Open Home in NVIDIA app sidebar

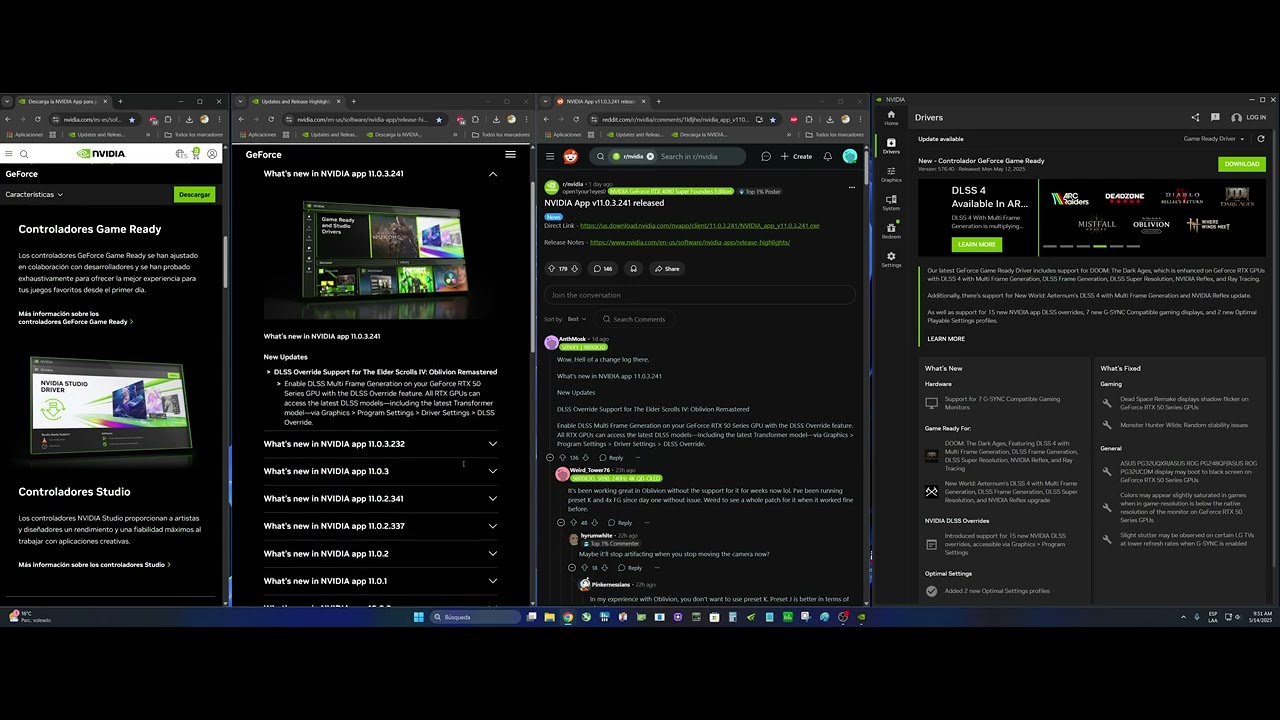pyautogui.click(x=891, y=118)
